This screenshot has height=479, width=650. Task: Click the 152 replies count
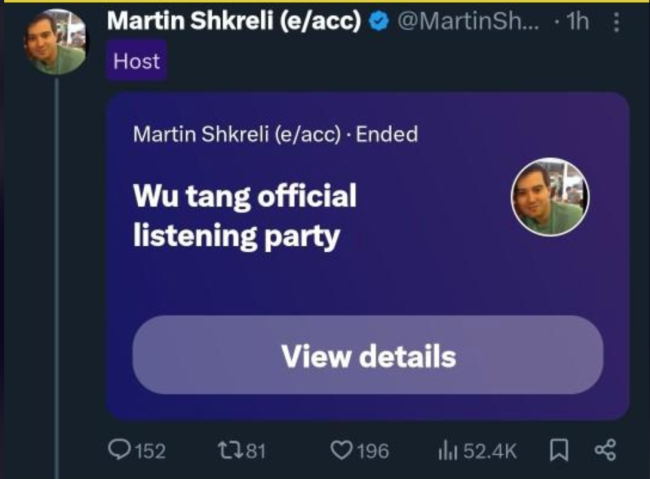pyautogui.click(x=149, y=452)
